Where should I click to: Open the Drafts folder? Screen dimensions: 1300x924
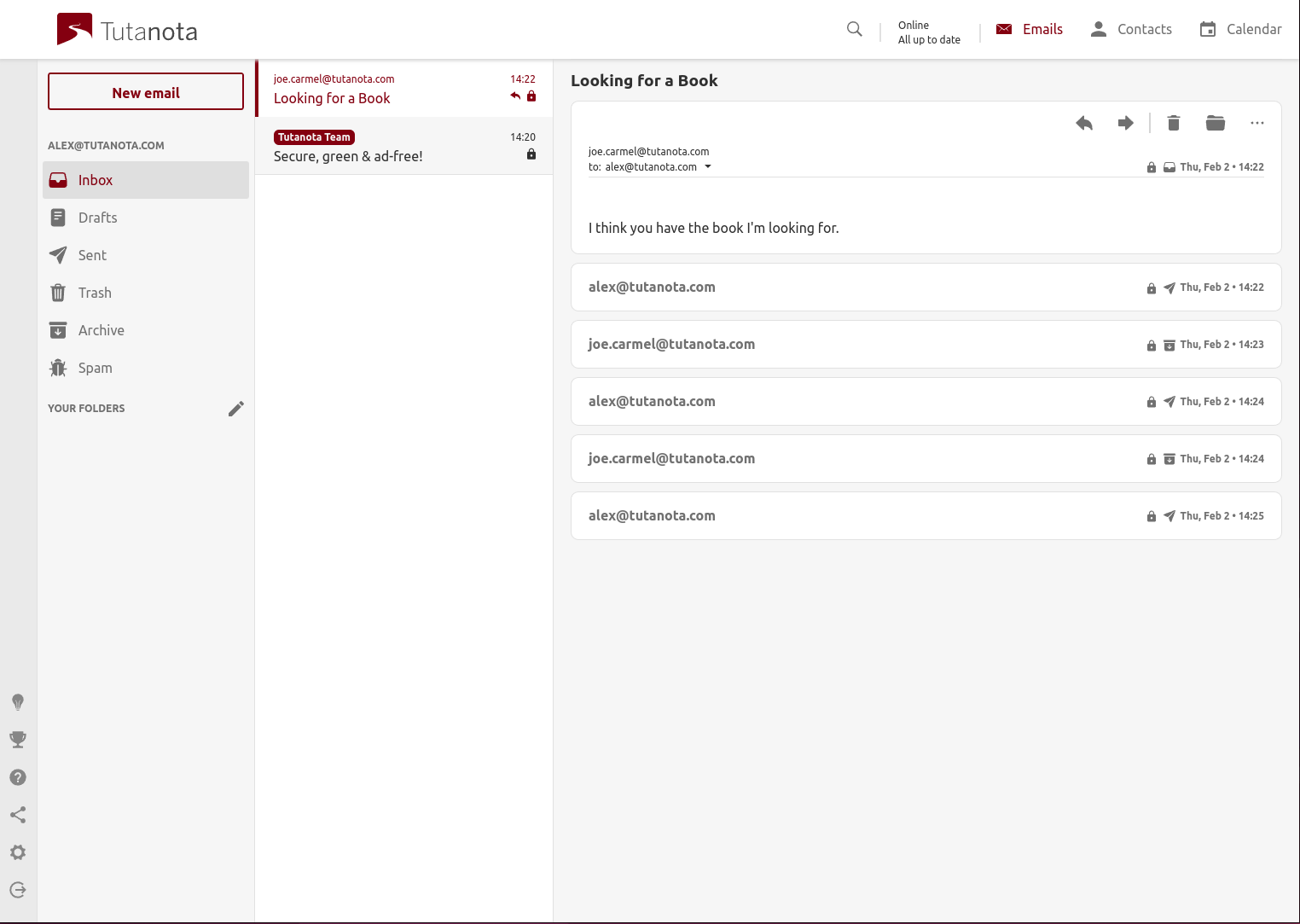[98, 218]
